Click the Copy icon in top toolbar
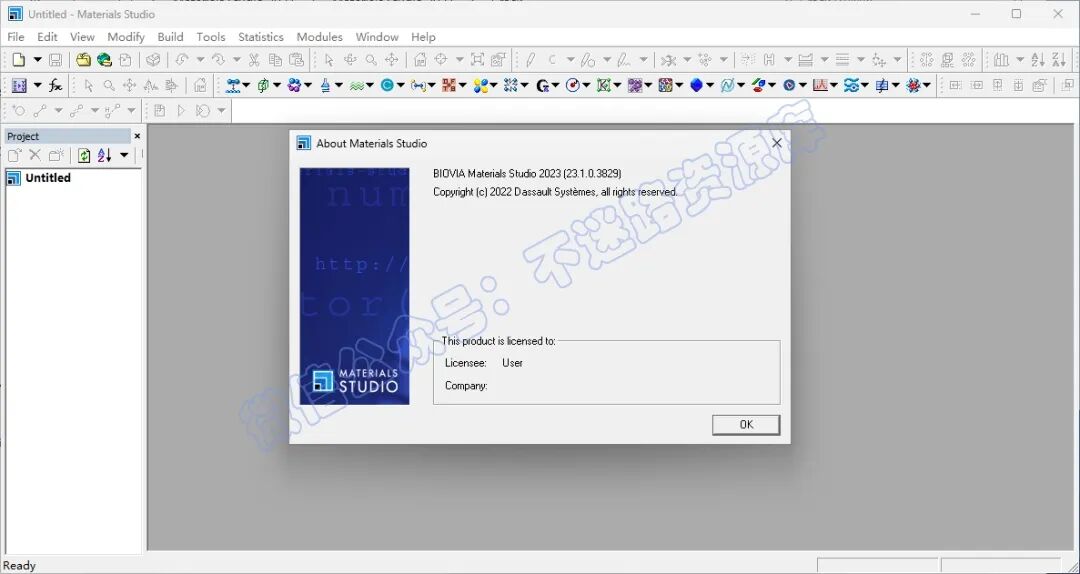Image resolution: width=1080 pixels, height=574 pixels. point(275,60)
